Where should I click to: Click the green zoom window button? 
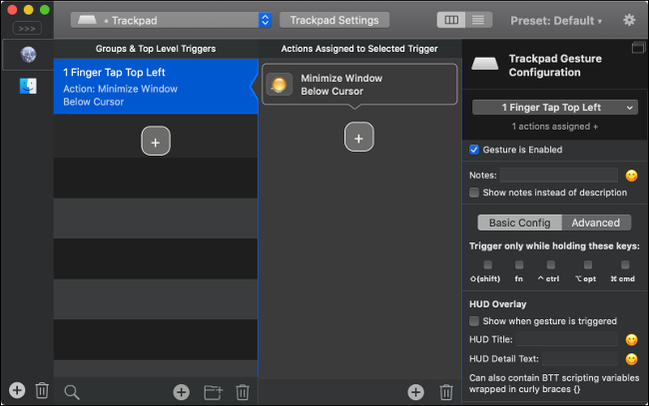point(45,10)
